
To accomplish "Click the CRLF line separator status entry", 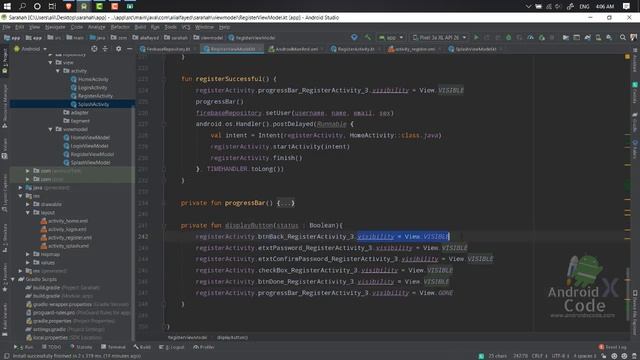I will click(539, 356).
